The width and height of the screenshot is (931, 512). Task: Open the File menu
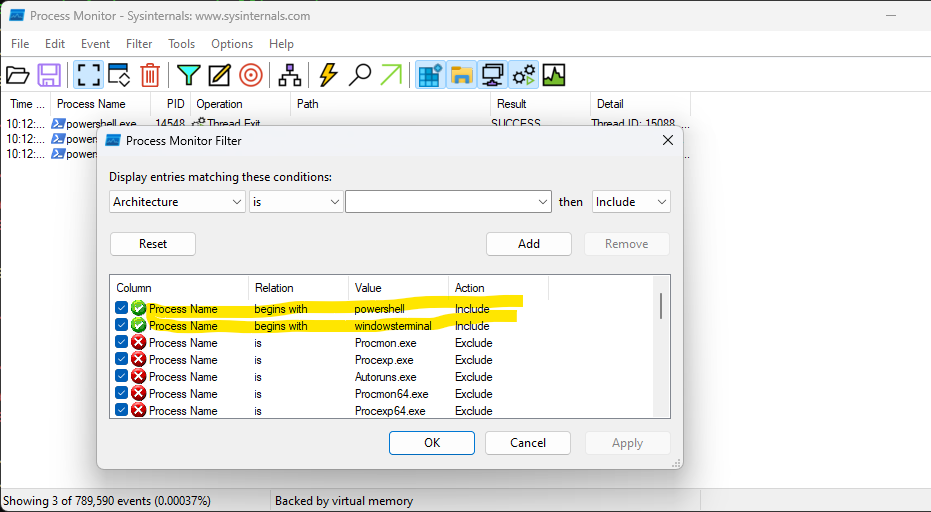coord(20,44)
